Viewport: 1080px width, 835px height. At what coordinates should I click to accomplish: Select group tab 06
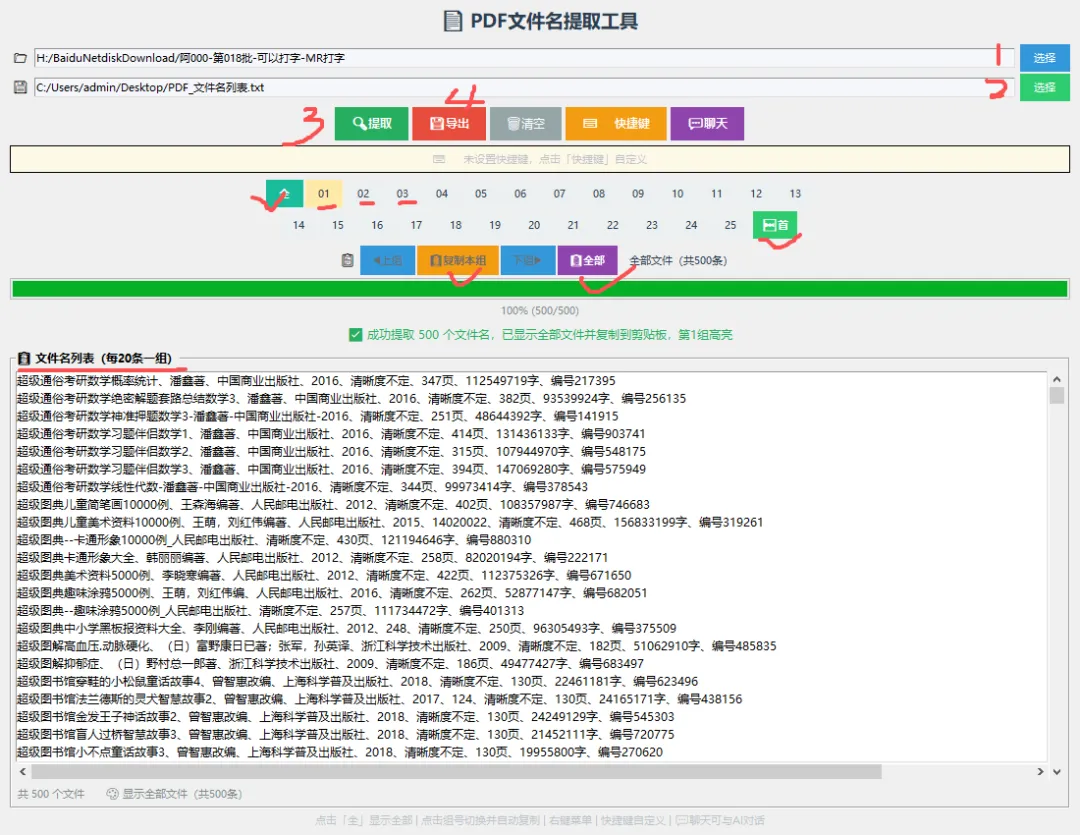(x=520, y=194)
